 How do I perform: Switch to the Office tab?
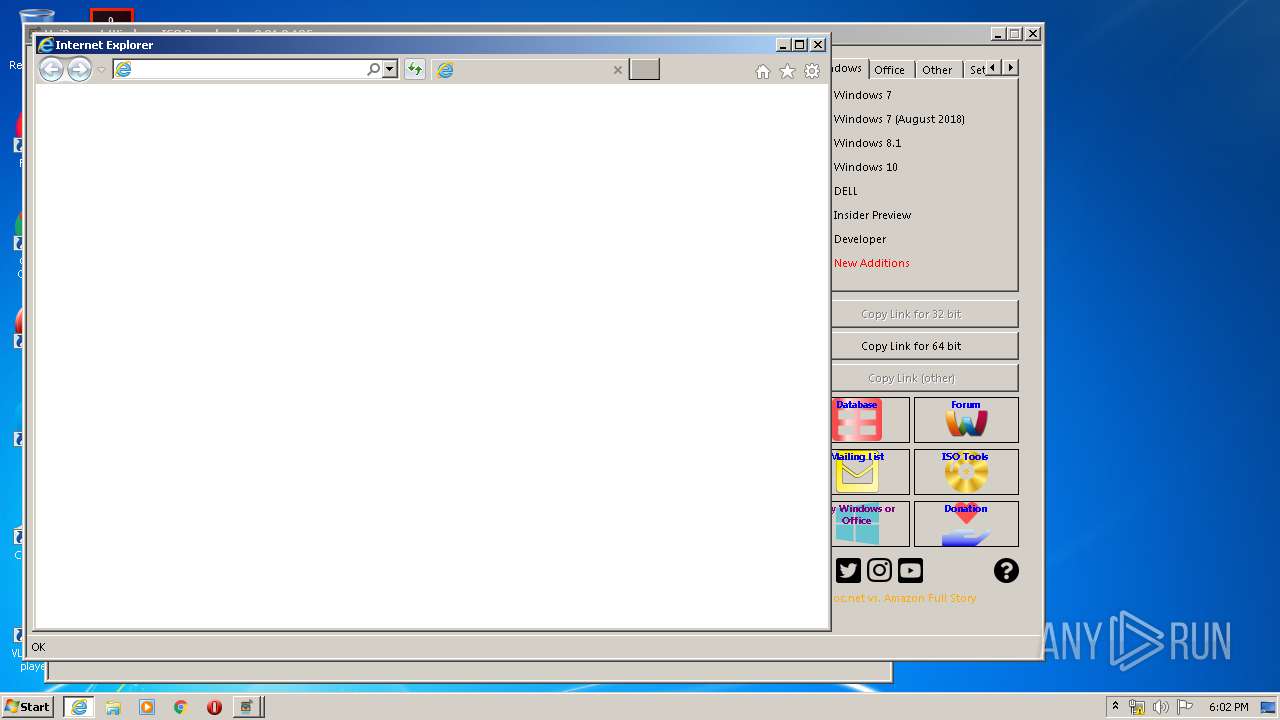[x=889, y=70]
